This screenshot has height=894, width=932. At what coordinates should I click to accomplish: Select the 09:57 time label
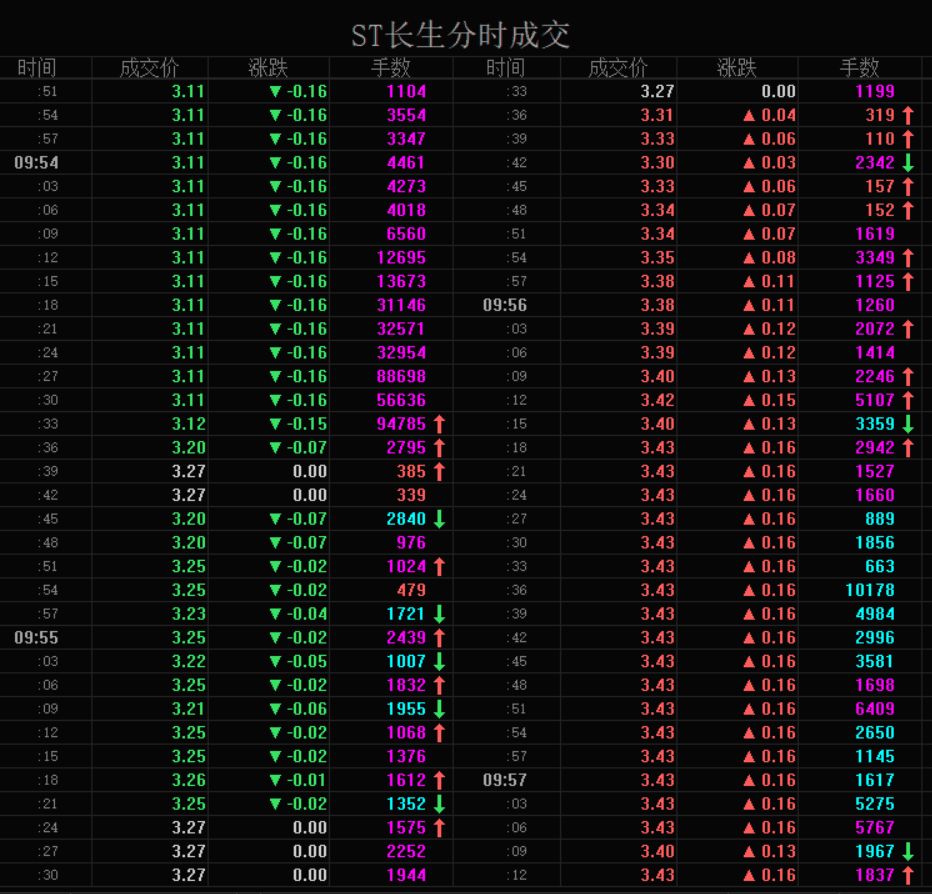coord(505,780)
